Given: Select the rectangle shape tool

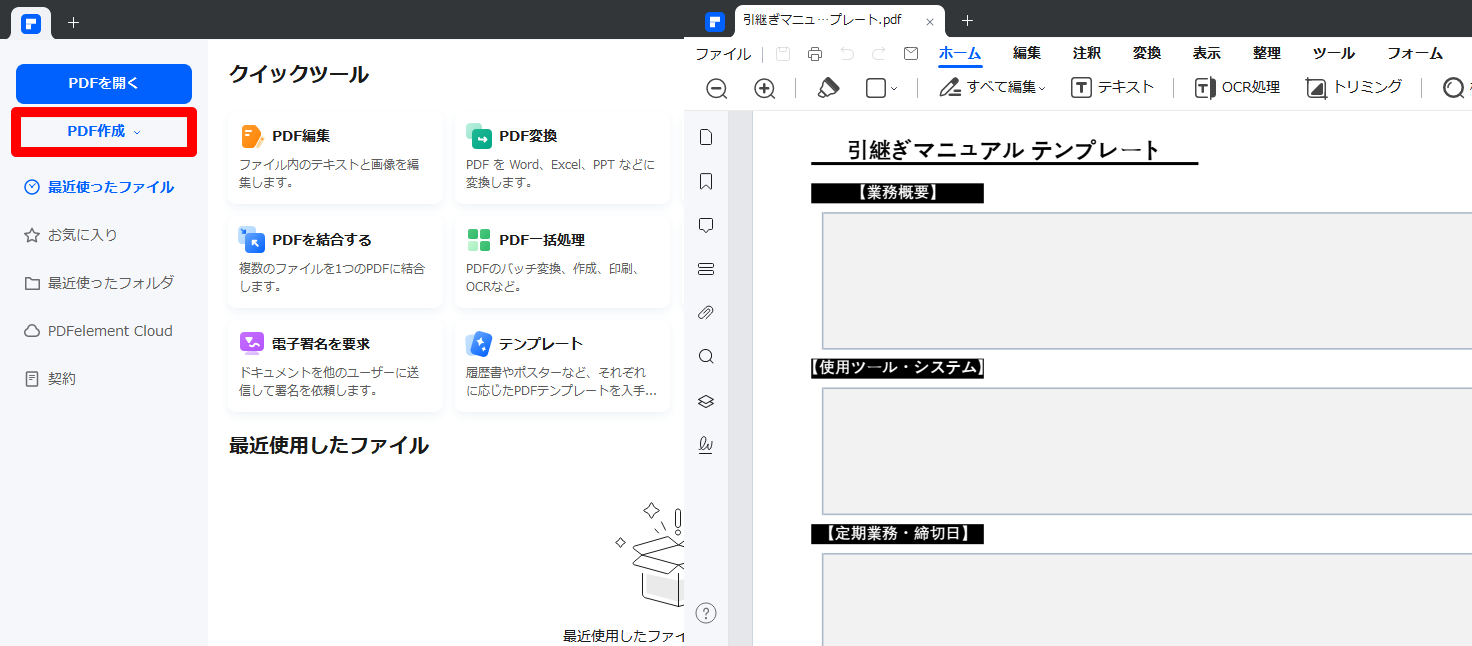Looking at the screenshot, I should point(876,88).
